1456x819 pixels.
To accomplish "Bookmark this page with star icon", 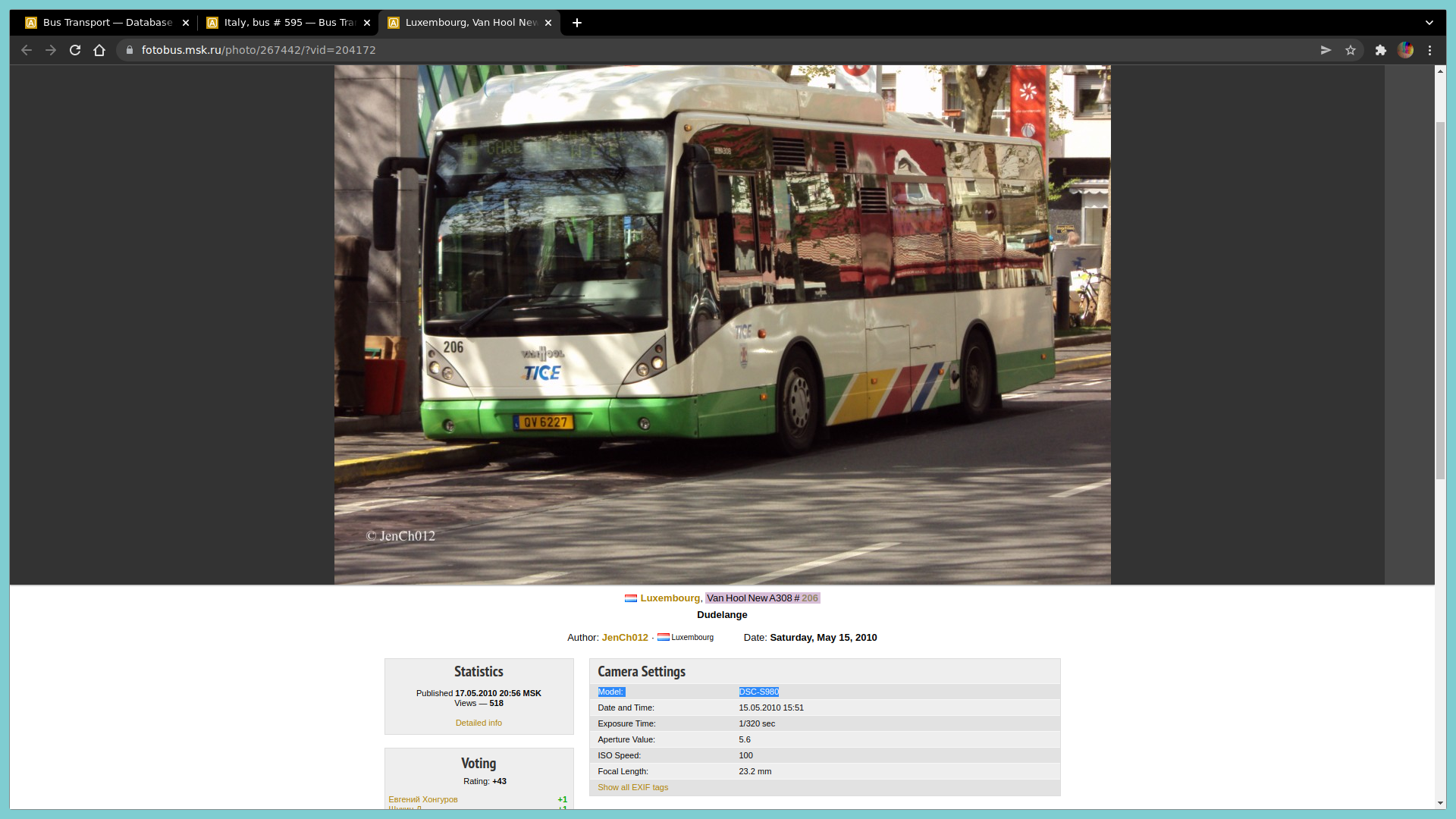I will tap(1351, 50).
